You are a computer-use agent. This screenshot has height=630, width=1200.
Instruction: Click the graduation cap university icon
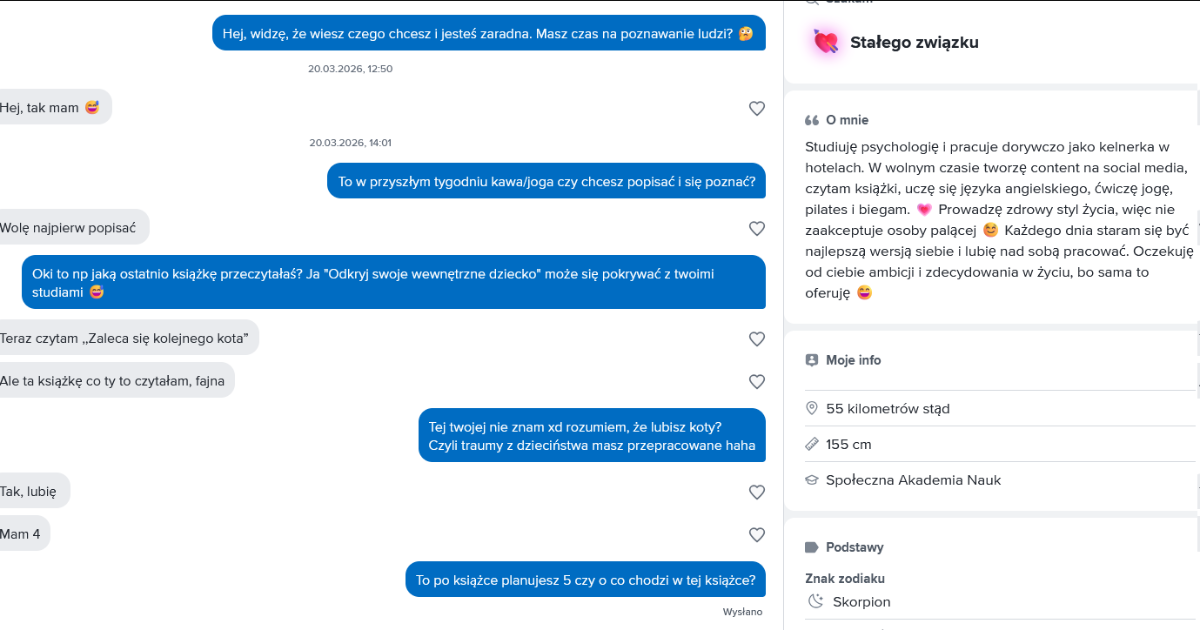[812, 480]
